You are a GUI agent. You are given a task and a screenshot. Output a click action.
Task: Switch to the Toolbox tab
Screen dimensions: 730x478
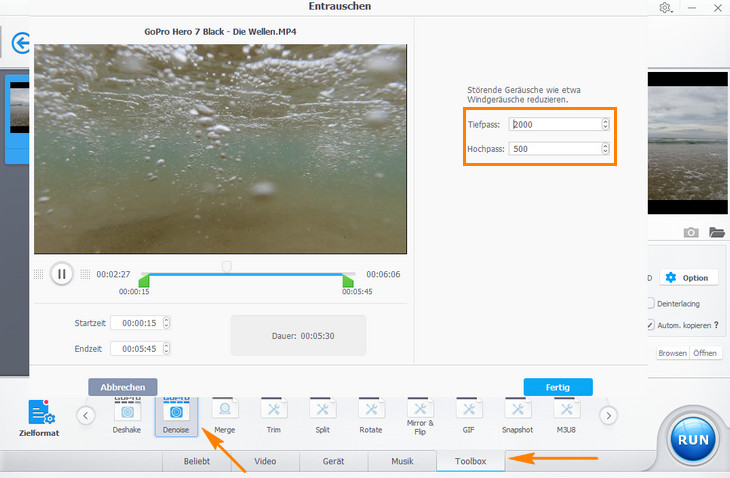pos(471,461)
